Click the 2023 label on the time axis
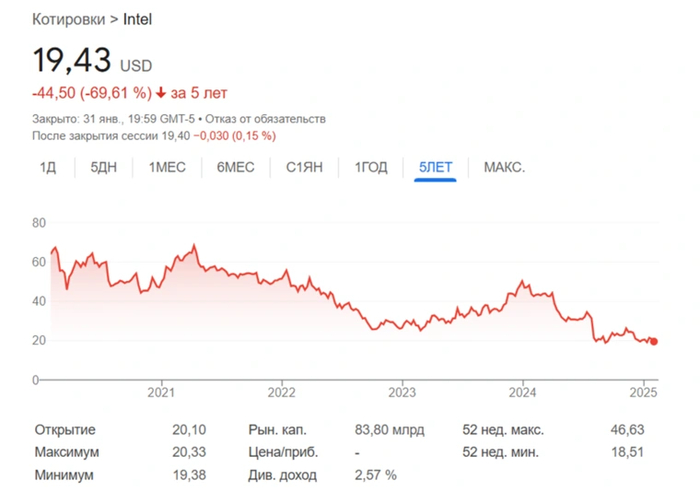The image size is (700, 492). point(402,393)
